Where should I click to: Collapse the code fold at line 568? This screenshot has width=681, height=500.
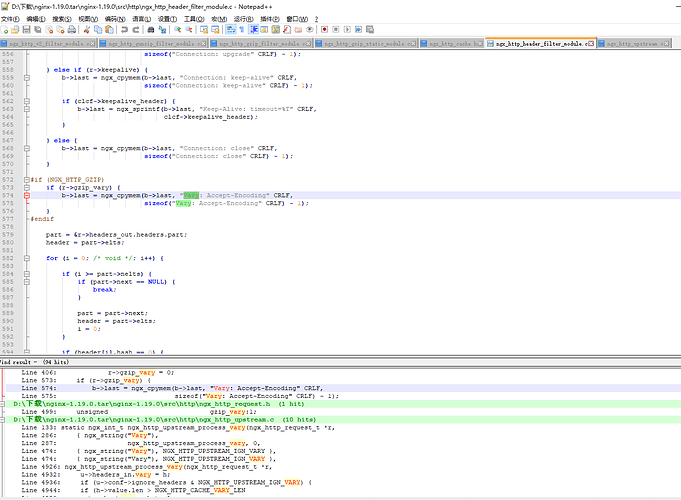pyautogui.click(x=27, y=148)
